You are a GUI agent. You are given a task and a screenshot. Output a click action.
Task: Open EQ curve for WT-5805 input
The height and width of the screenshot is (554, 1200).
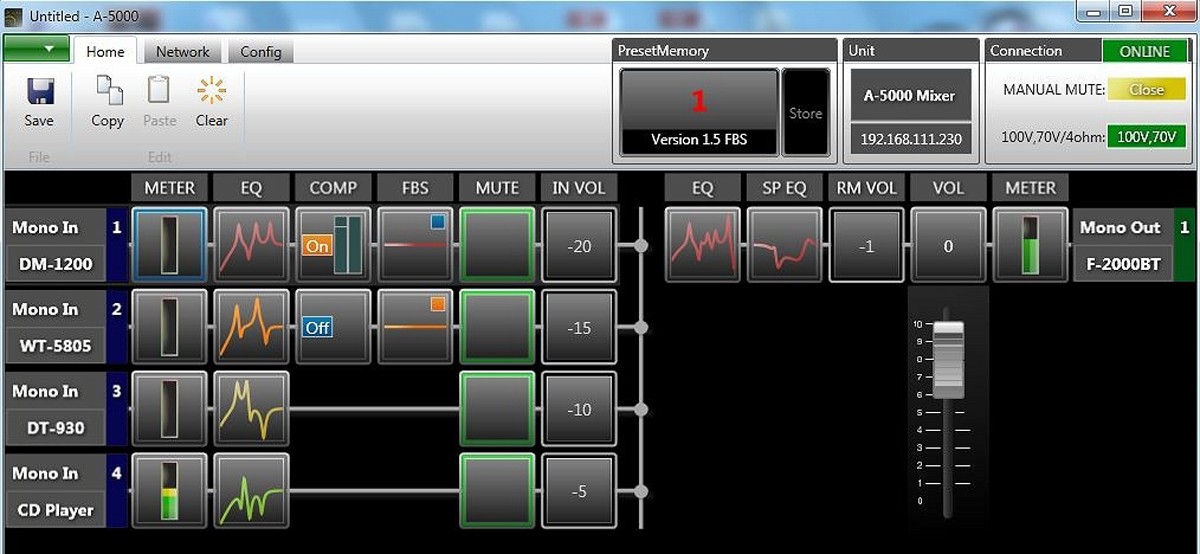click(251, 327)
